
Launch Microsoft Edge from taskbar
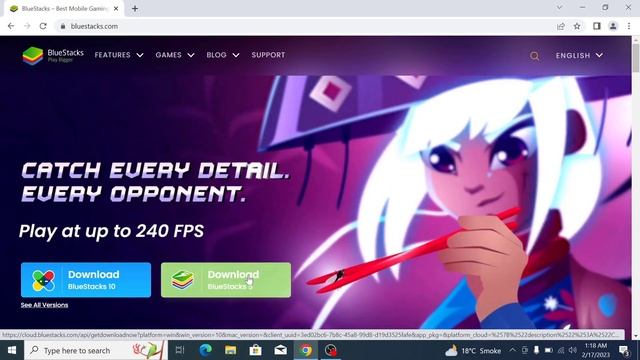click(205, 350)
